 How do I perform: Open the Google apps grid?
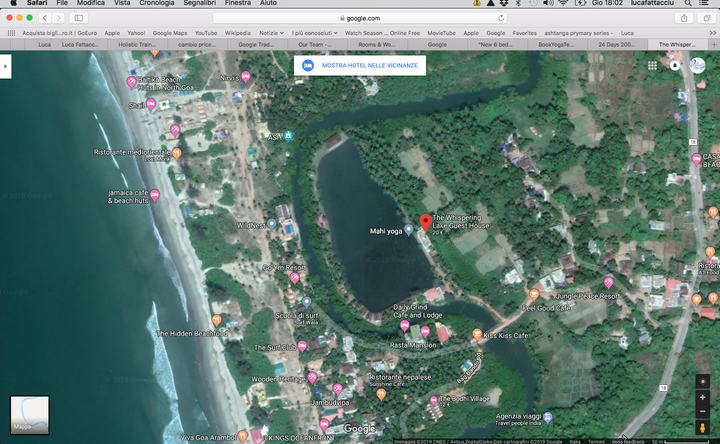[x=652, y=66]
